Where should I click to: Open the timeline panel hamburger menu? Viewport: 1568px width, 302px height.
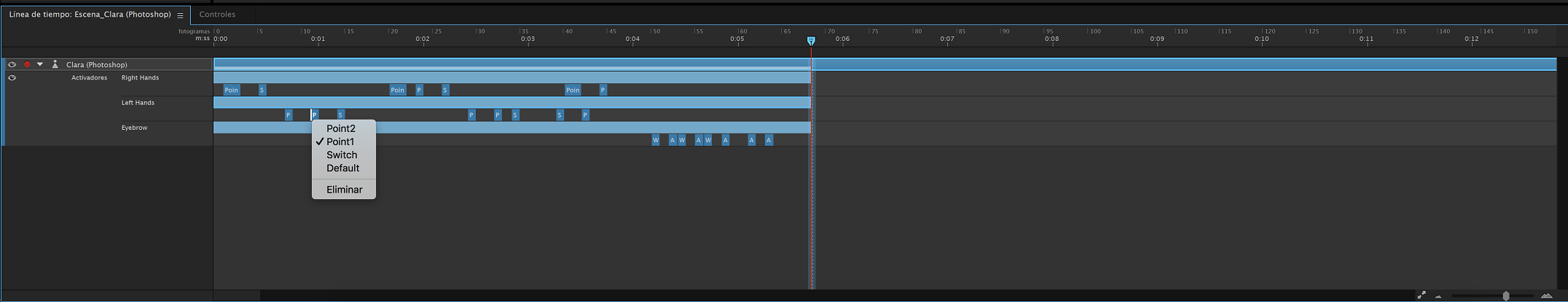tap(180, 15)
